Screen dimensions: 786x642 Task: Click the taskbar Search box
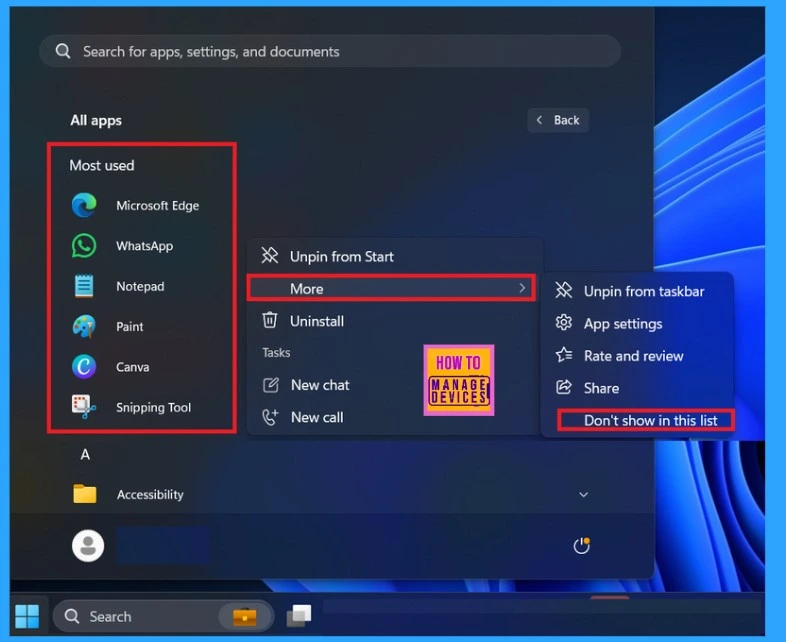163,616
